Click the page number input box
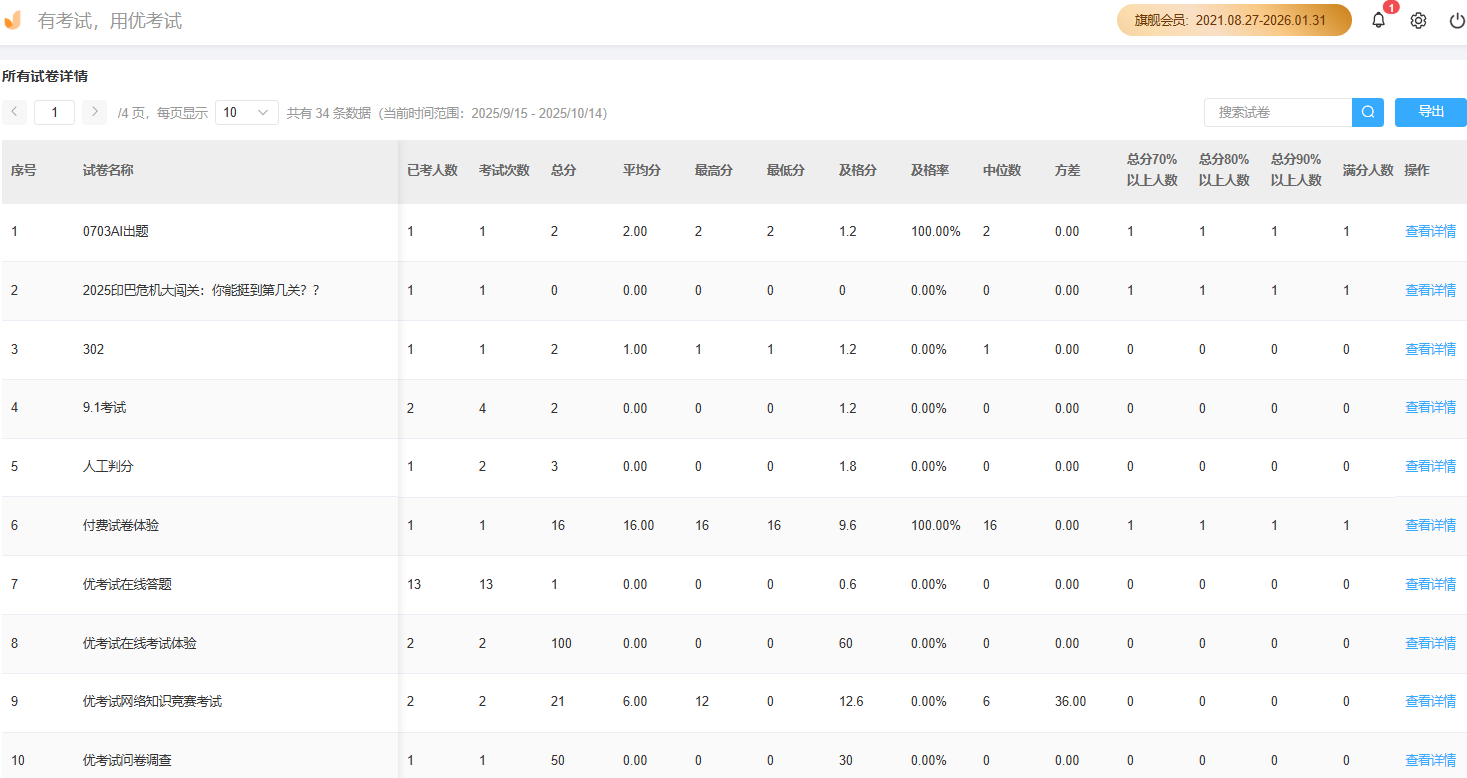 click(x=54, y=113)
